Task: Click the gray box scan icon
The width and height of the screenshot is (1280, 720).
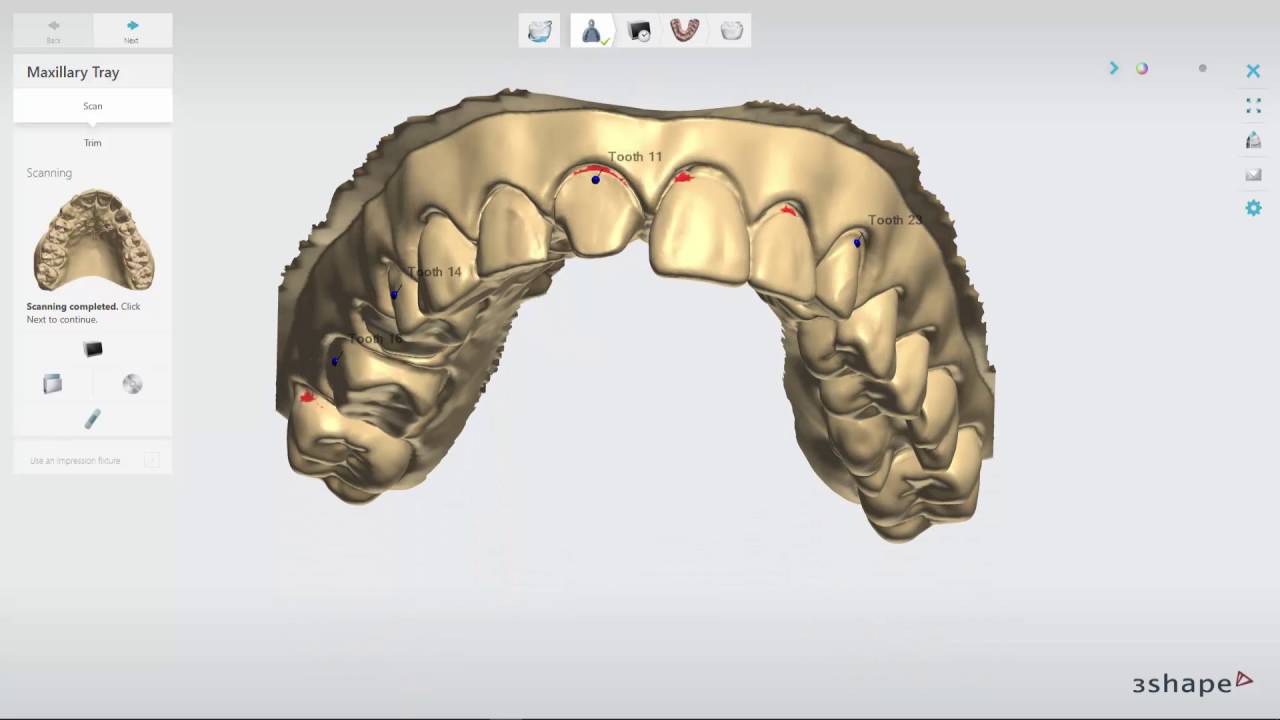Action: pos(52,383)
